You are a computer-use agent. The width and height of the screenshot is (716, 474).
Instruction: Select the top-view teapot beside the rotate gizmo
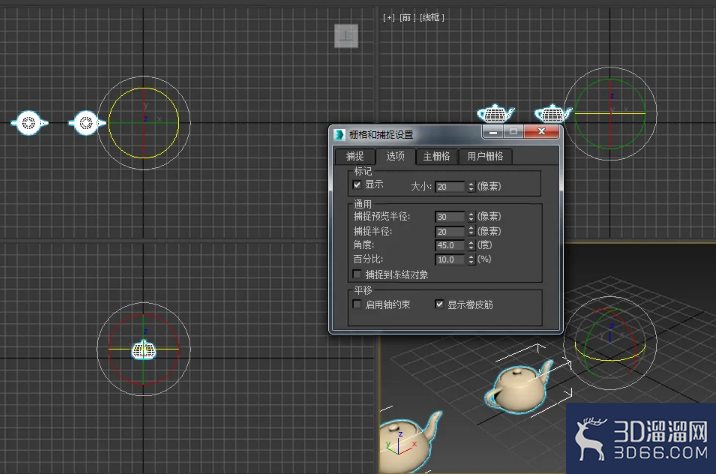86,123
